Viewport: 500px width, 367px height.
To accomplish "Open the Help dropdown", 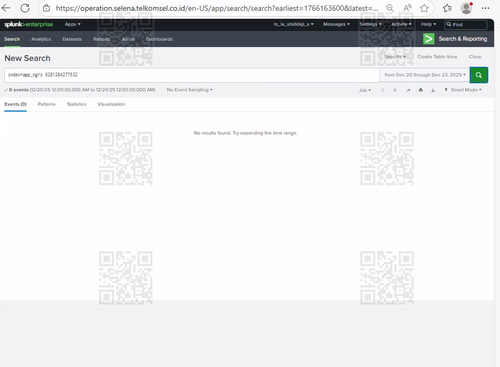I will tap(428, 24).
